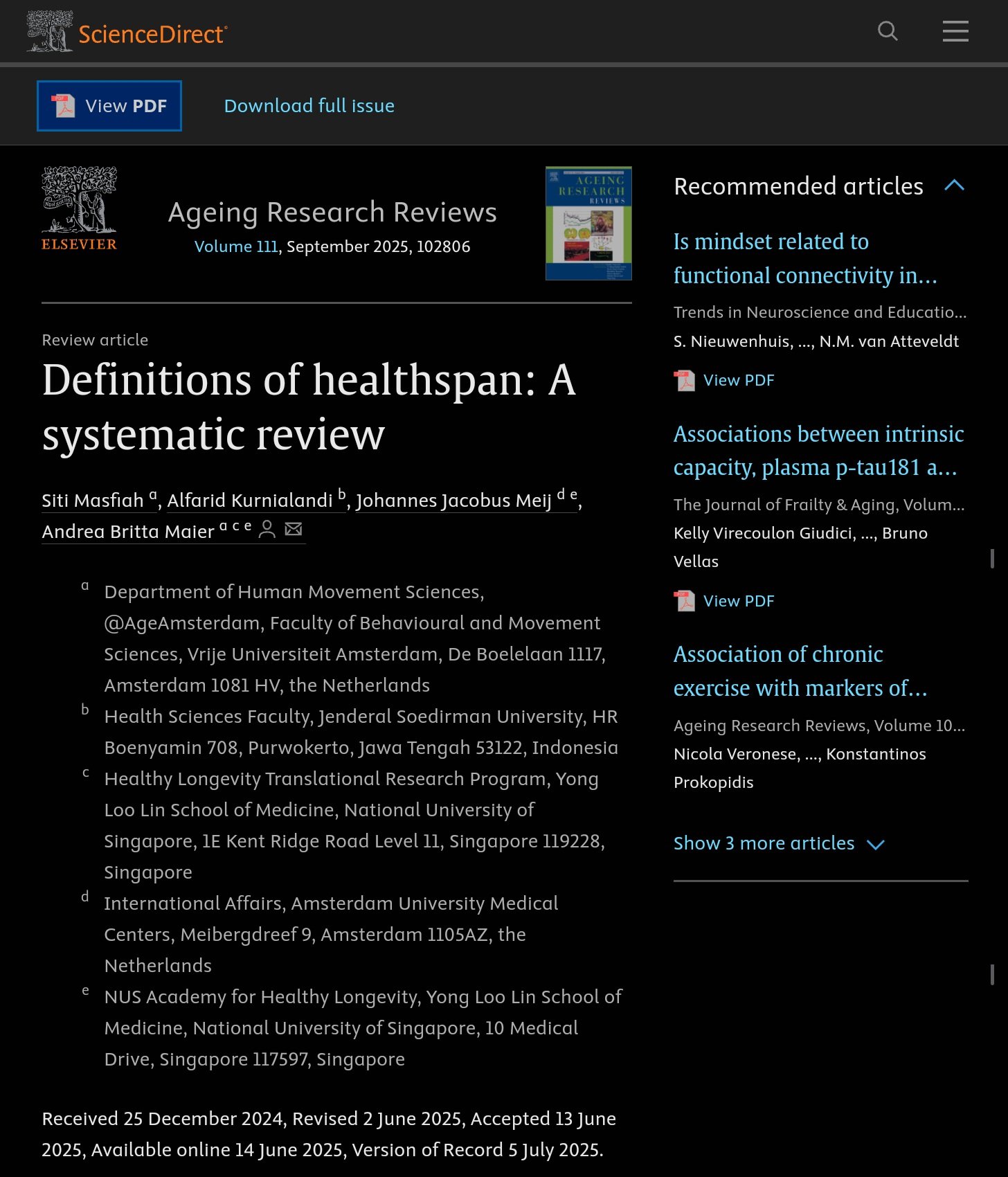The image size is (1008, 1177).
Task: Open Ageing Research Reviews journal title
Action: tap(332, 212)
